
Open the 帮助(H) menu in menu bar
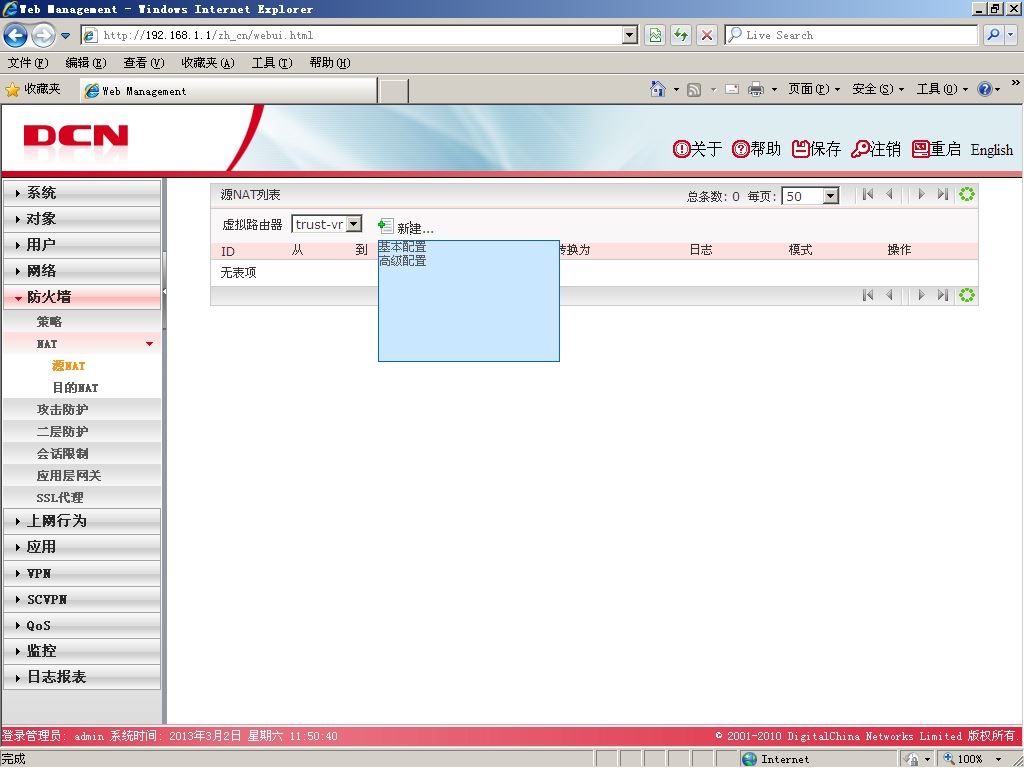(x=330, y=63)
